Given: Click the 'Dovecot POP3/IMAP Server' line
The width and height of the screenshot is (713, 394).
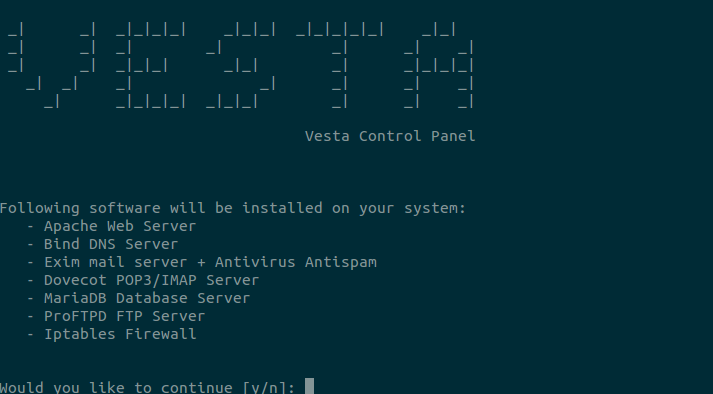Looking at the screenshot, I should pyautogui.click(x=151, y=280).
